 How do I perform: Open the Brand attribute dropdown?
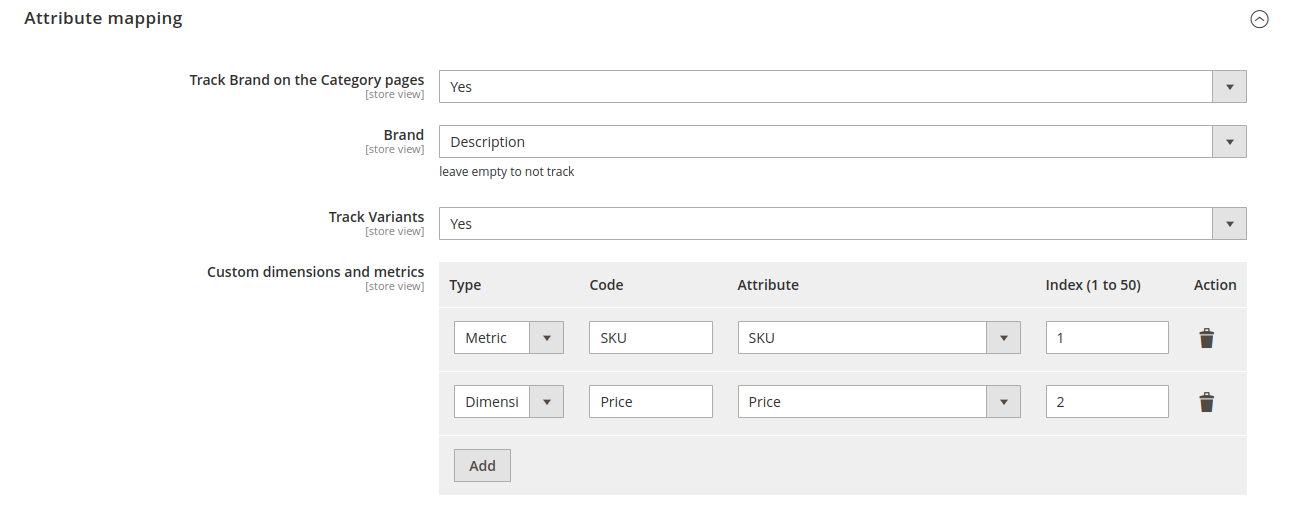click(x=843, y=142)
